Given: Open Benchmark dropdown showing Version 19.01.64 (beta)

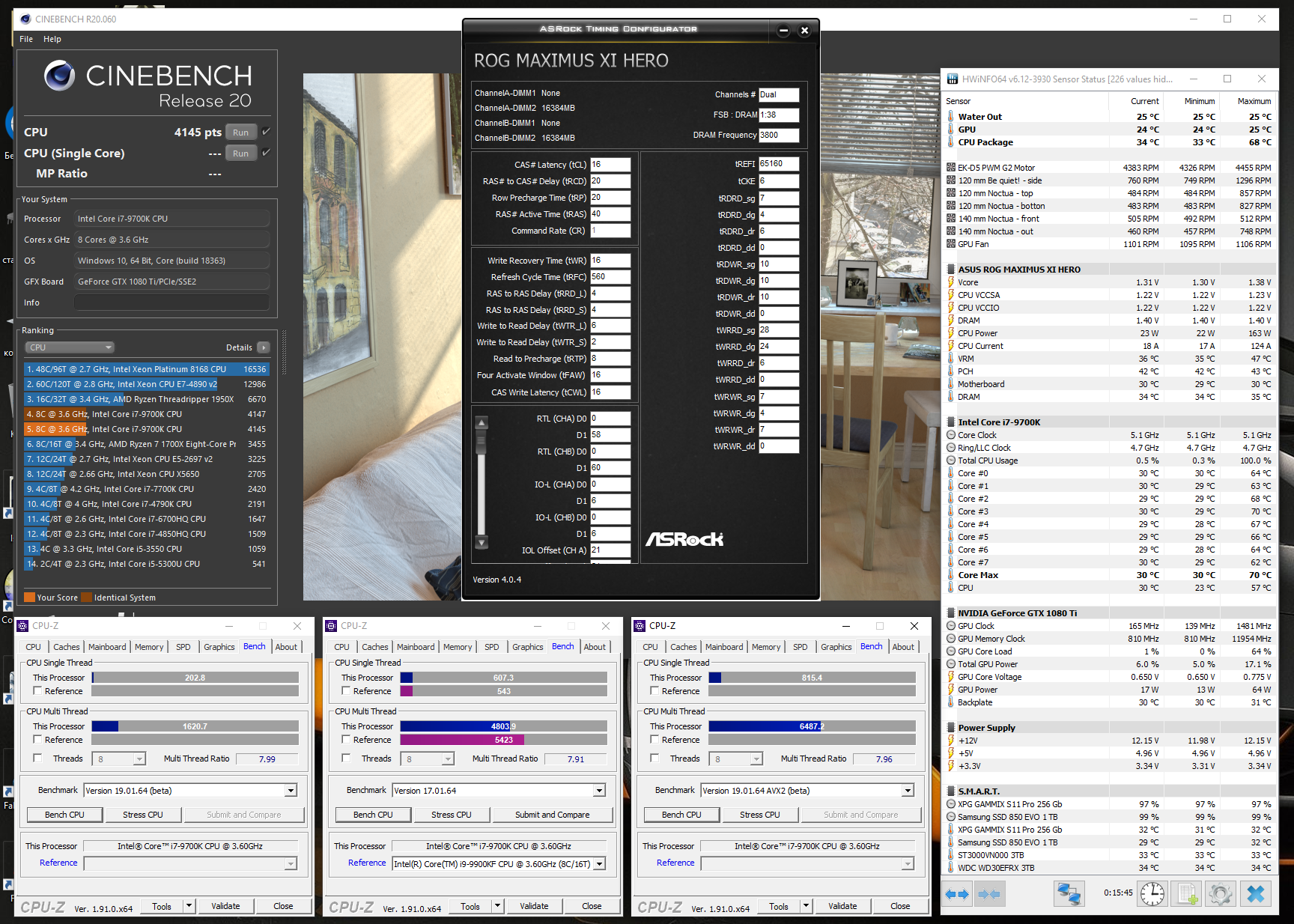Looking at the screenshot, I should 190,791.
